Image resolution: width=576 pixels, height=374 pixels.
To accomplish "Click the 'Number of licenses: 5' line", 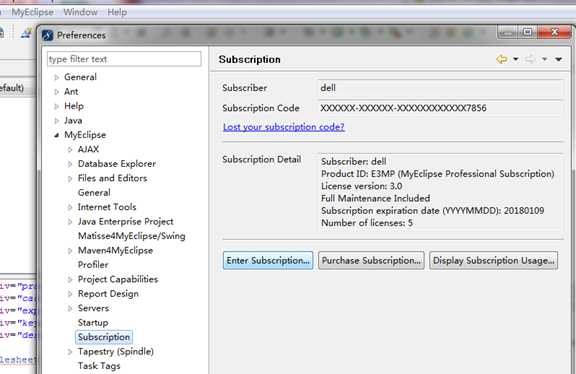I will tap(367, 223).
